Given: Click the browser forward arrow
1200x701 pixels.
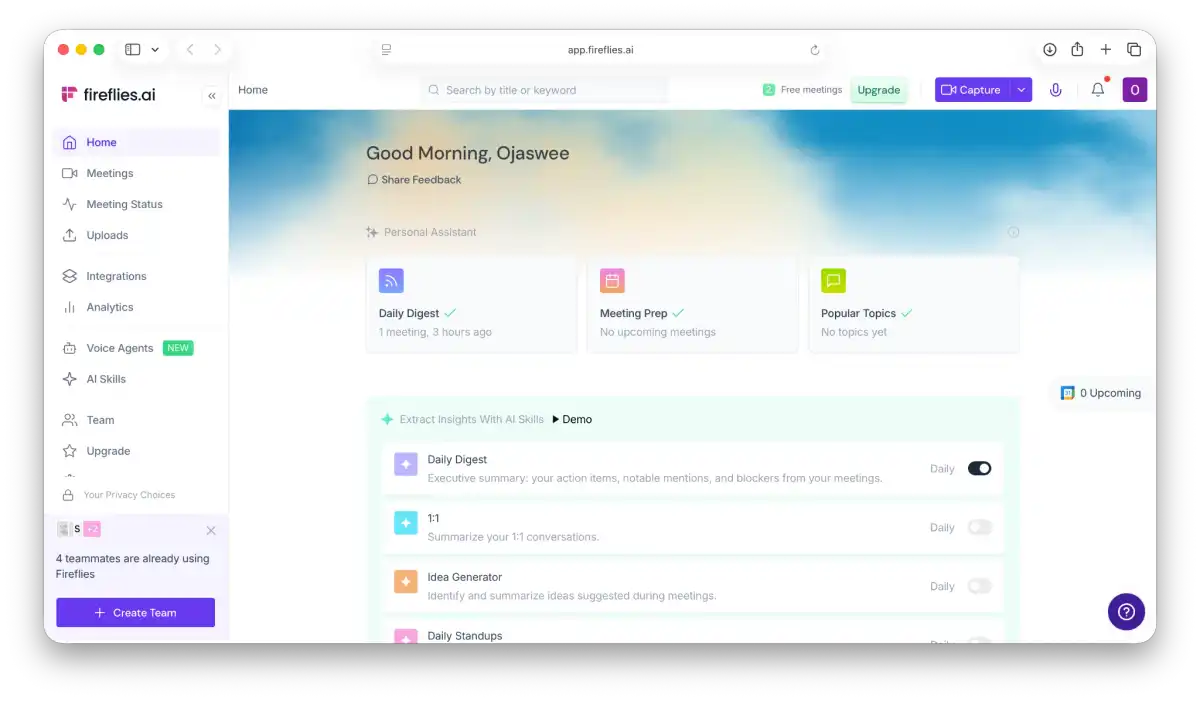Looking at the screenshot, I should pos(217,49).
